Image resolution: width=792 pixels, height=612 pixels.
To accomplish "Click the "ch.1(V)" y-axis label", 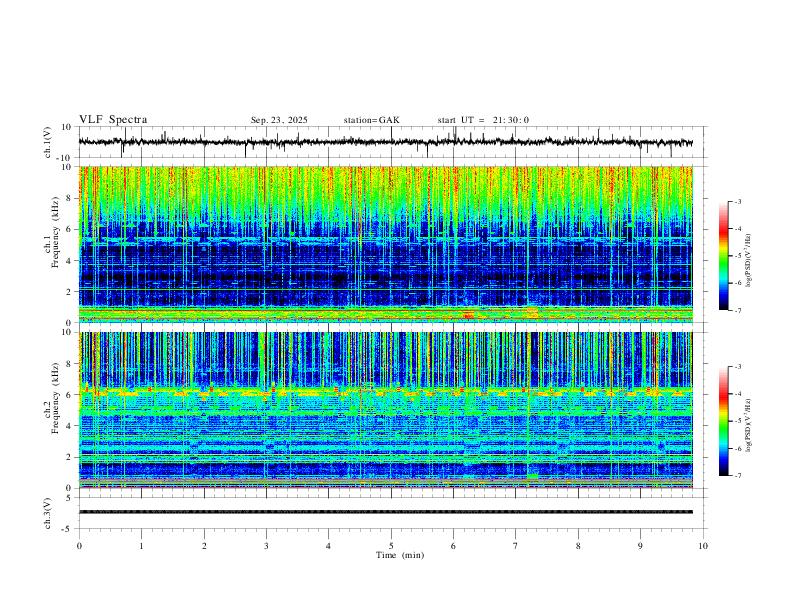I will [x=48, y=142].
